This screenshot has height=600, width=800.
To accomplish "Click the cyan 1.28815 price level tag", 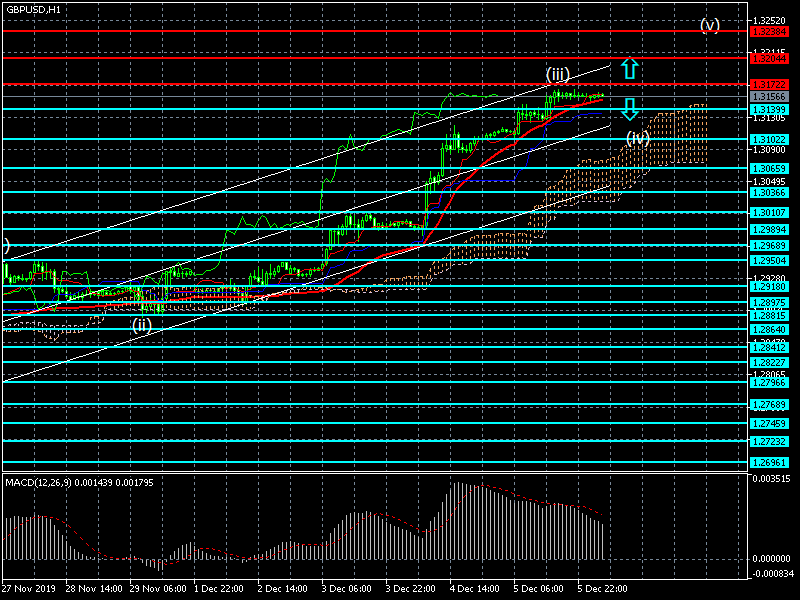I will click(769, 316).
